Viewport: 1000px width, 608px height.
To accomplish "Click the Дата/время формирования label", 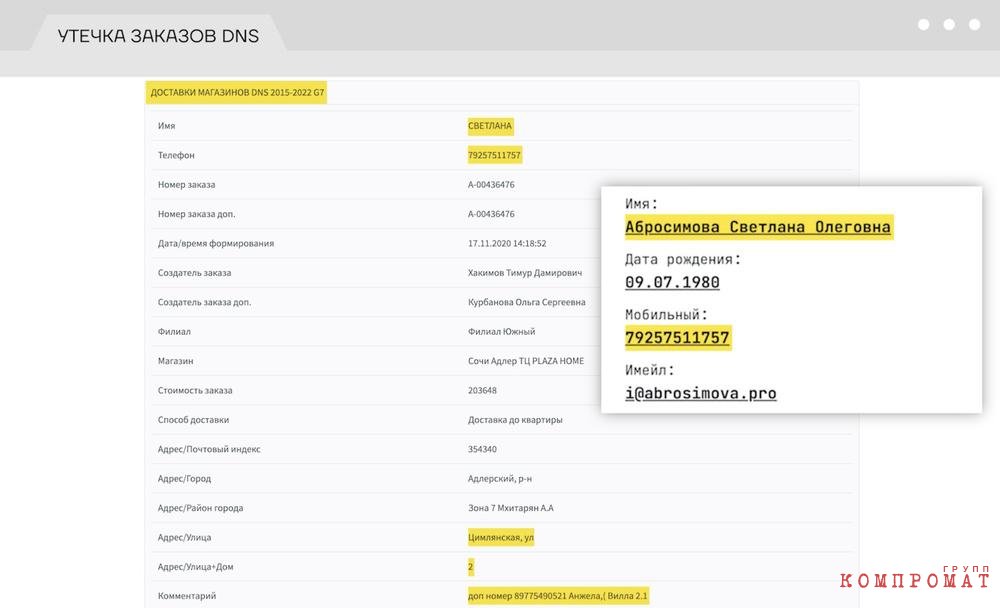I will click(x=216, y=243).
